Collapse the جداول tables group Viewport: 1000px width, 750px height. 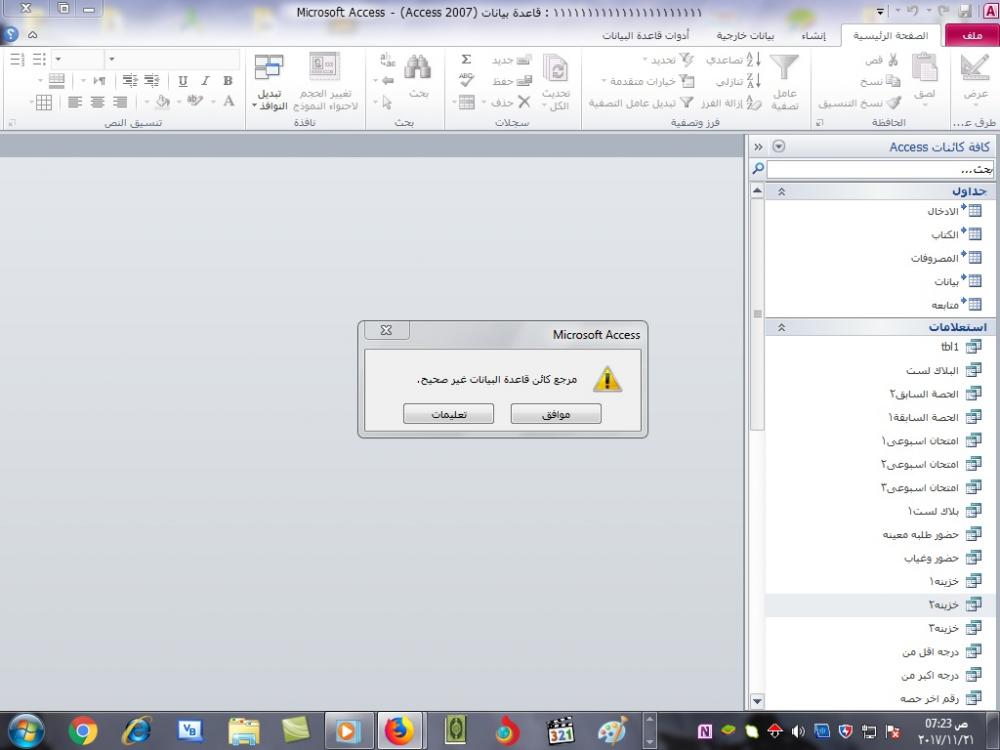781,191
